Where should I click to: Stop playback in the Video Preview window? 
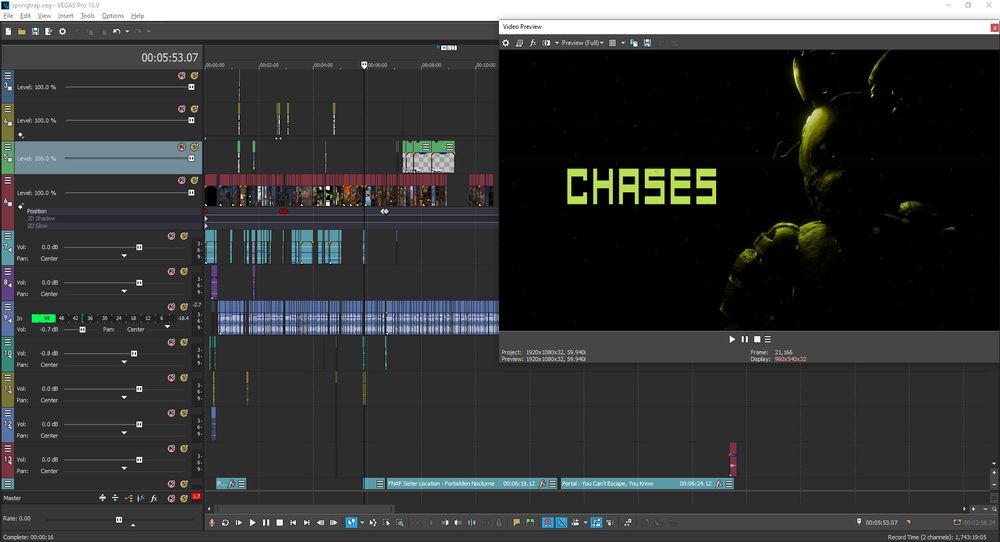tap(757, 339)
